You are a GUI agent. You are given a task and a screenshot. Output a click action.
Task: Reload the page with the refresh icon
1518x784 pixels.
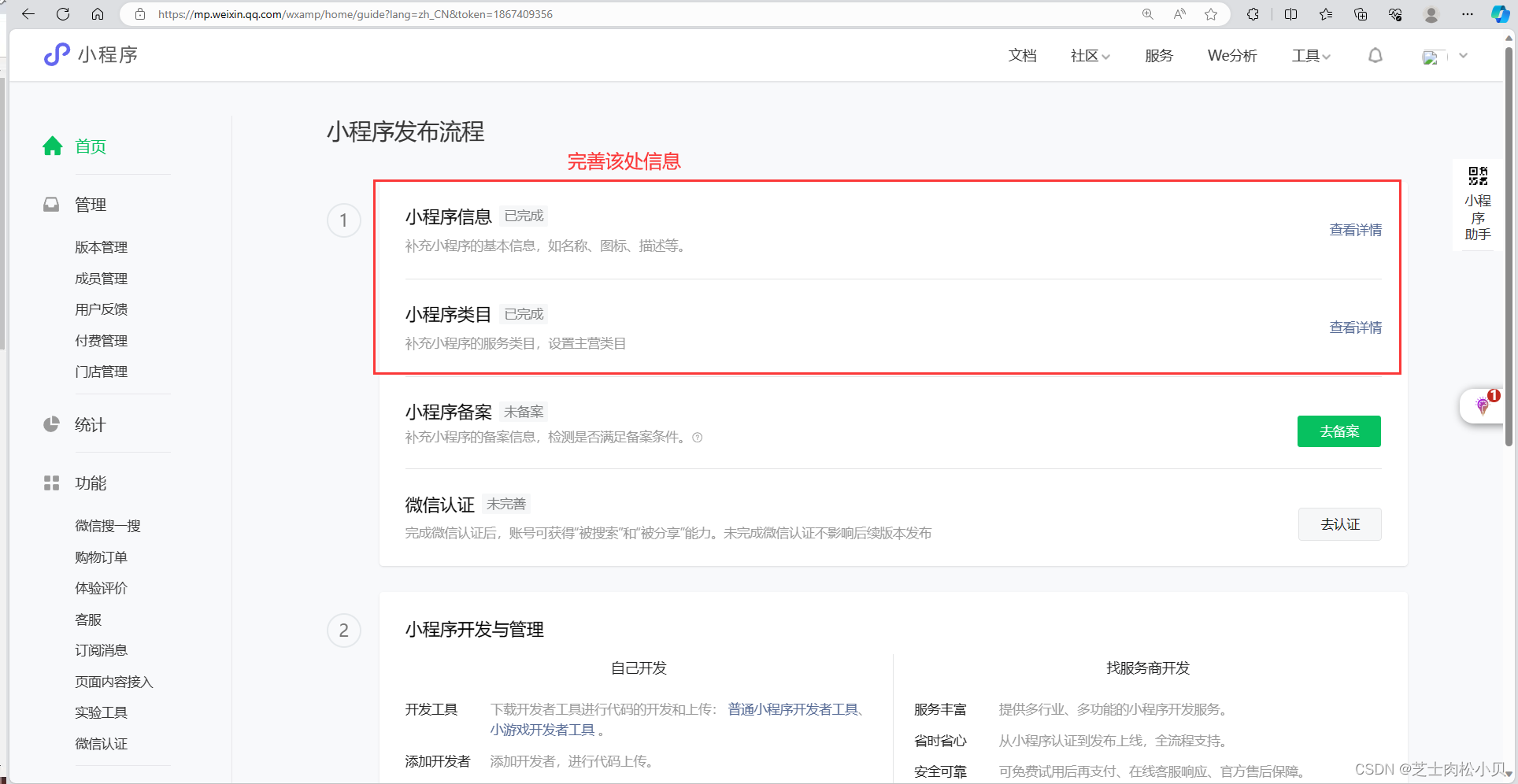63,14
